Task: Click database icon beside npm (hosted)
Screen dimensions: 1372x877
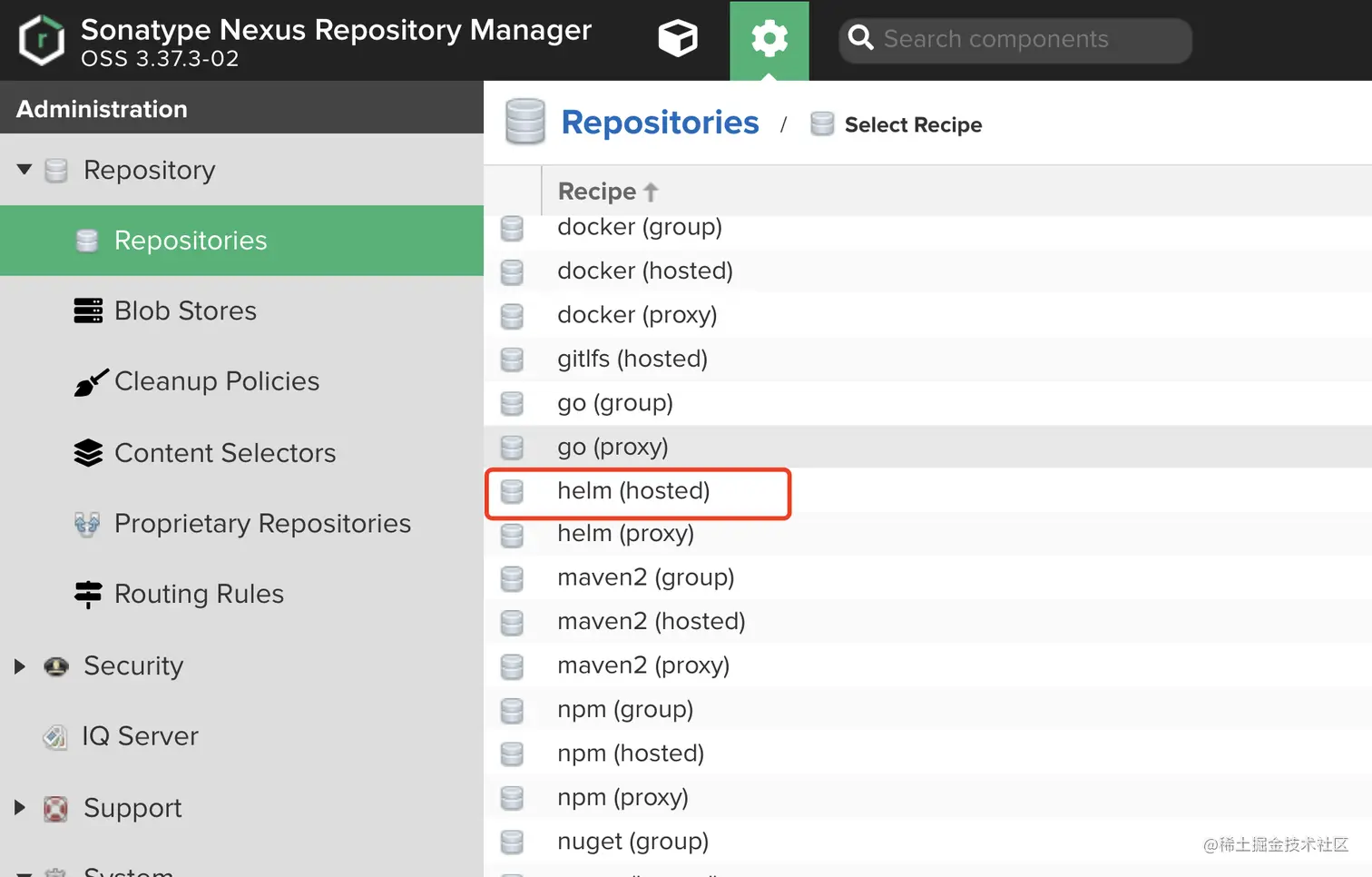Action: coord(512,754)
